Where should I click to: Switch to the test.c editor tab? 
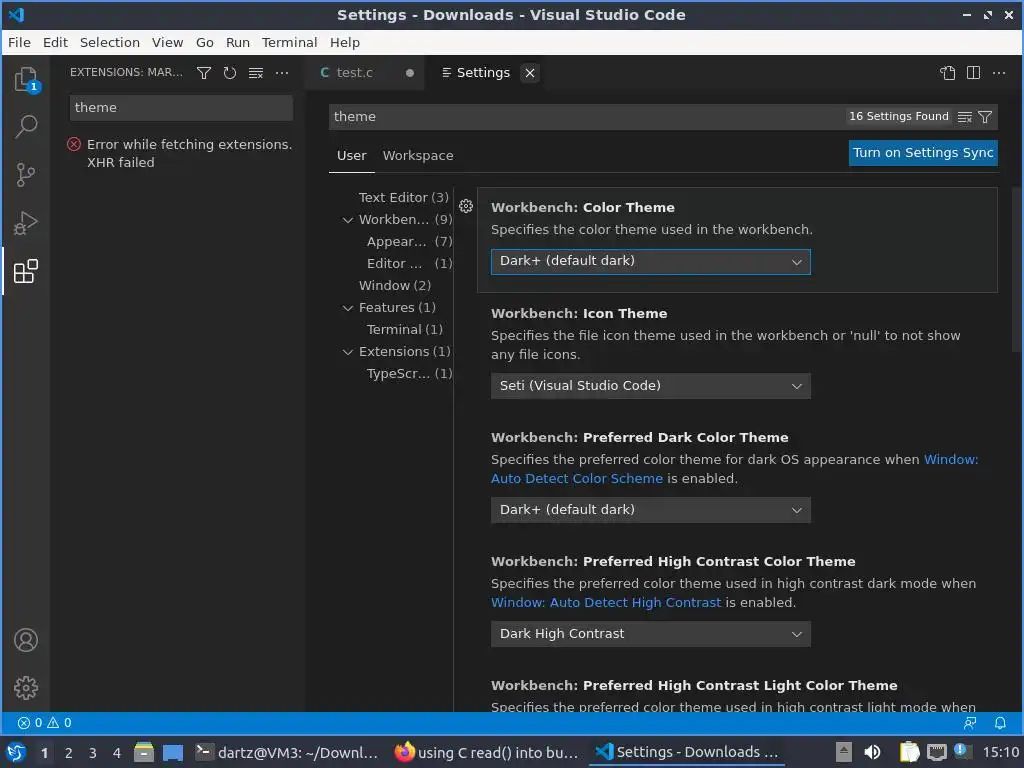pyautogui.click(x=364, y=73)
